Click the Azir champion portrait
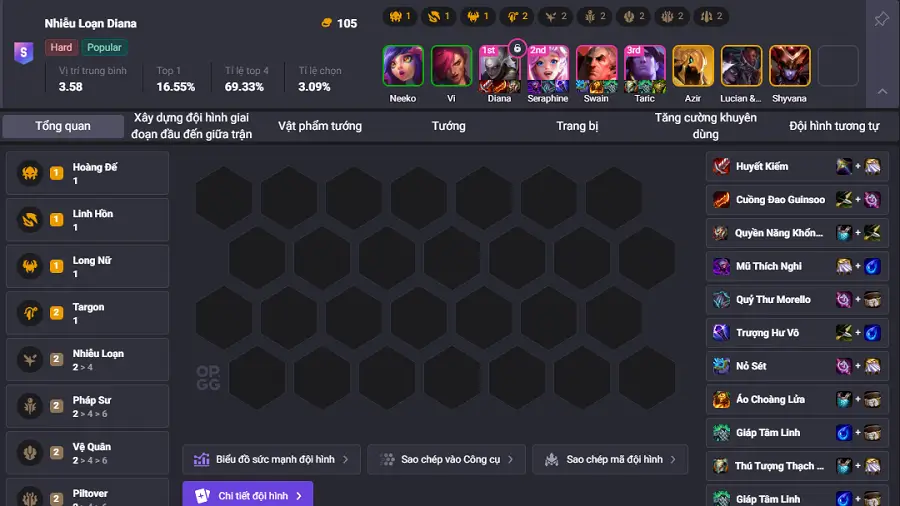Screen dimensions: 900x506 tap(693, 66)
